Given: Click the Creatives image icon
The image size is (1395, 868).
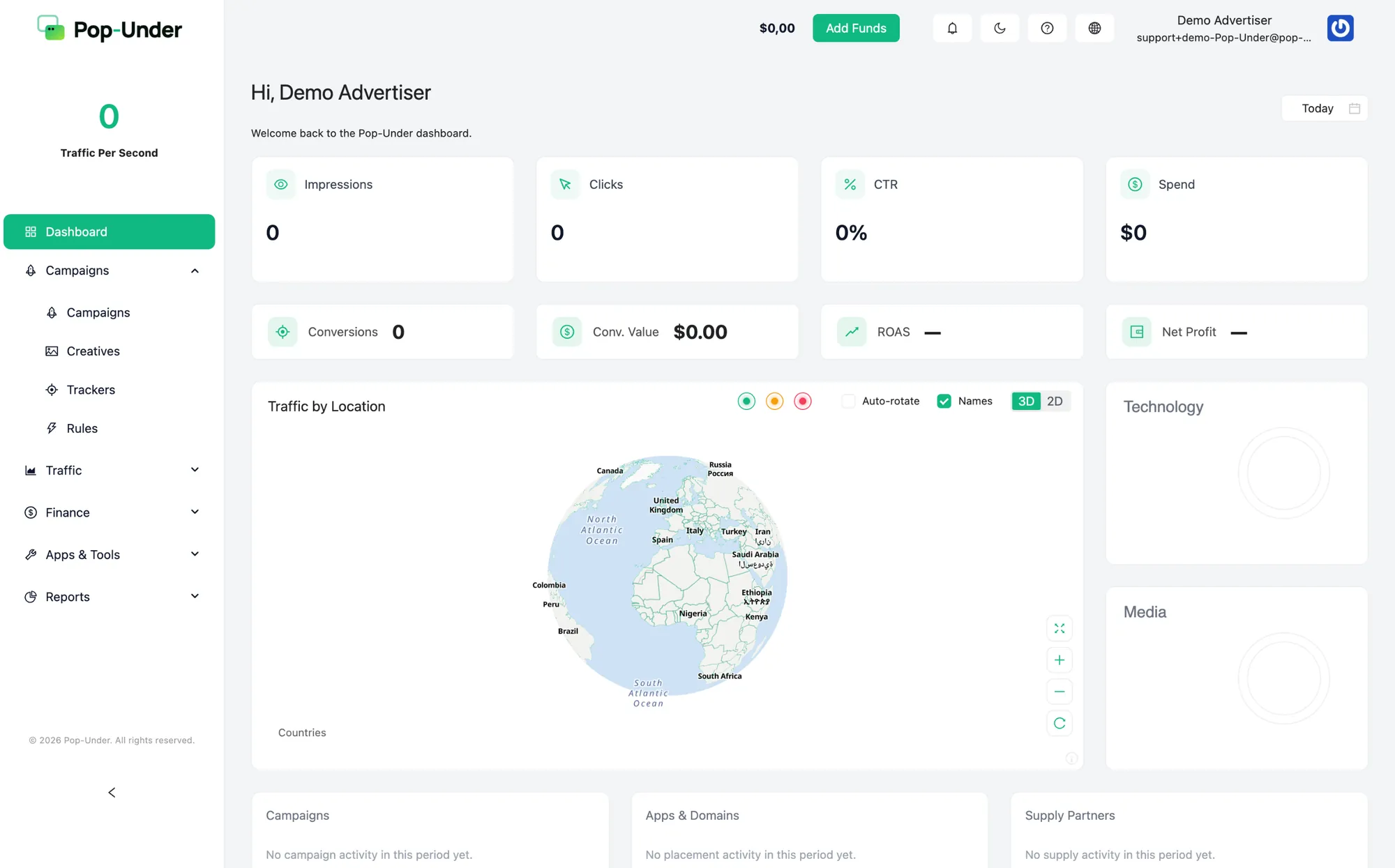Looking at the screenshot, I should (x=52, y=351).
